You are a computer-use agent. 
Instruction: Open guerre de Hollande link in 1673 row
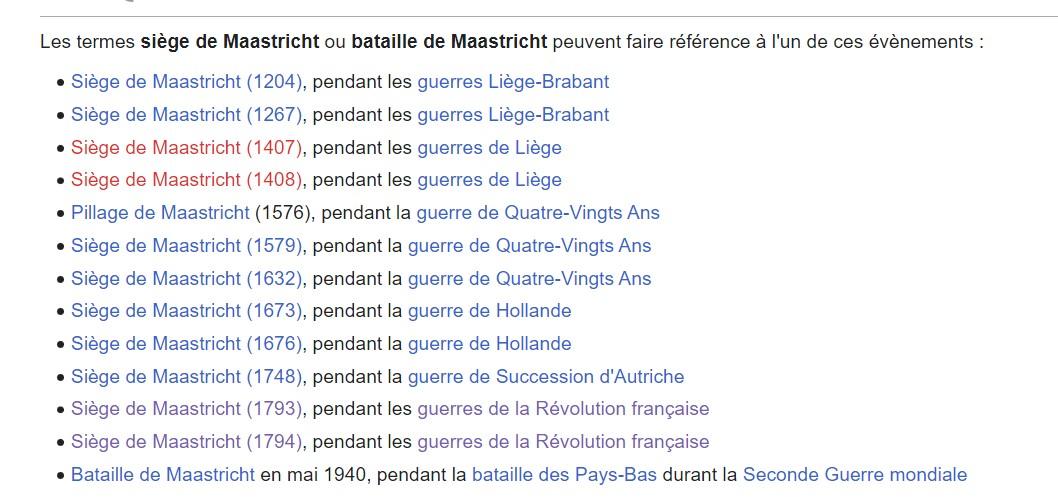[489, 311]
